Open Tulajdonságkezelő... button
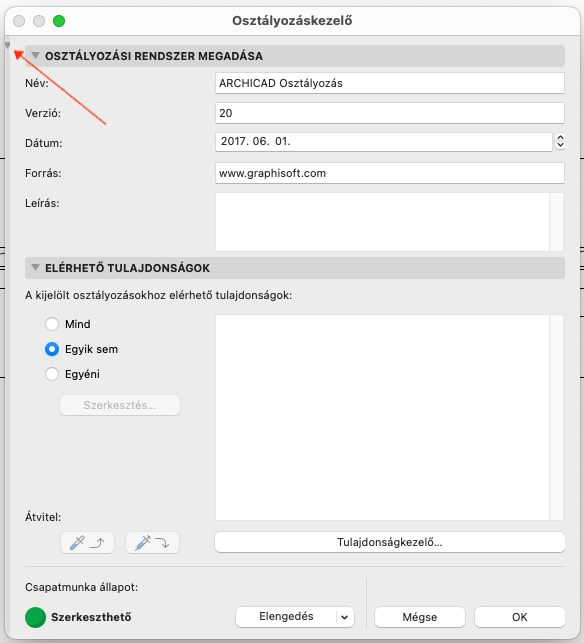Viewport: 584px width, 643px height. 390,542
